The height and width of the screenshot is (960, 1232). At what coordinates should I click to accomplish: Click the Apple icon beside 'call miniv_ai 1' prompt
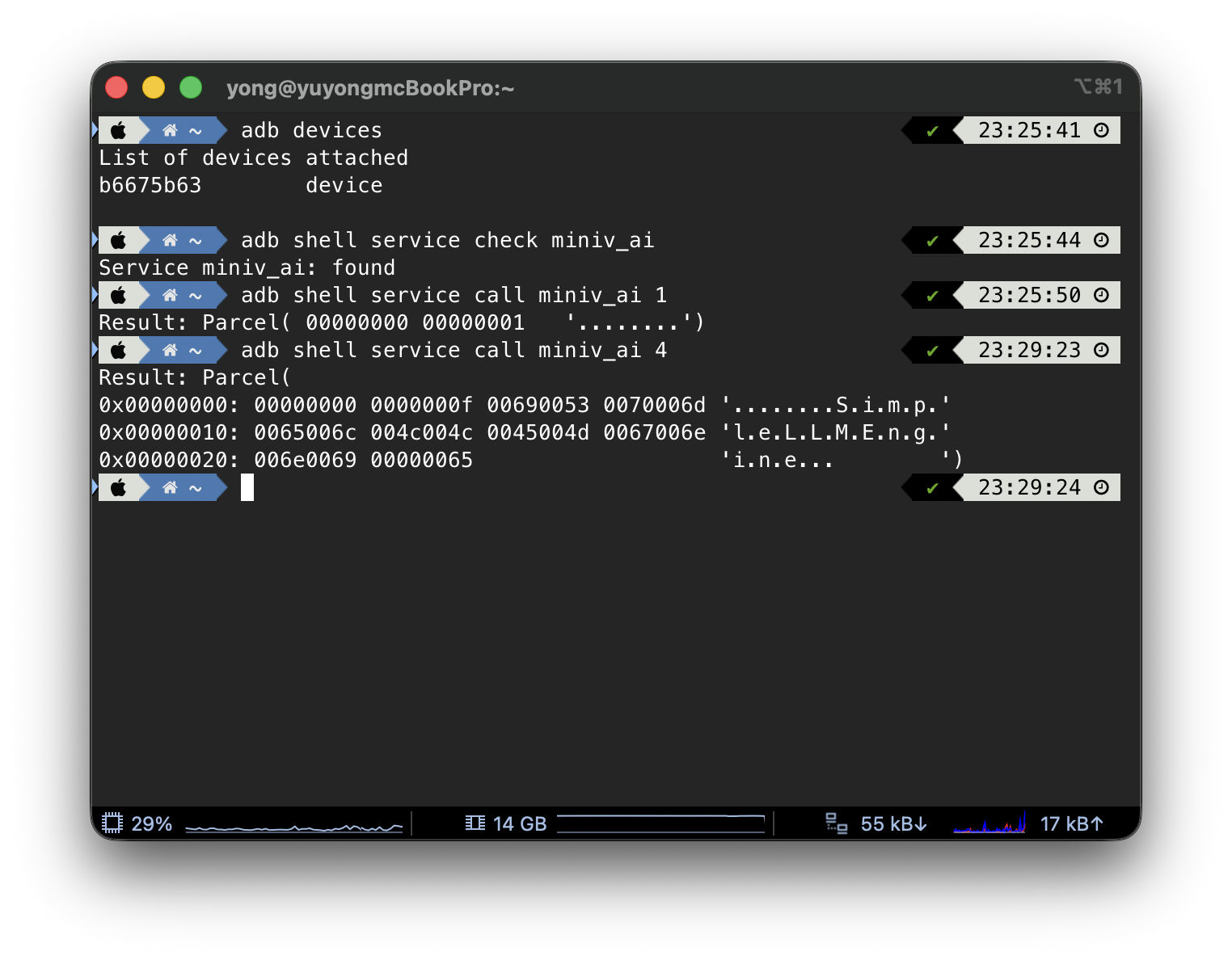click(119, 295)
